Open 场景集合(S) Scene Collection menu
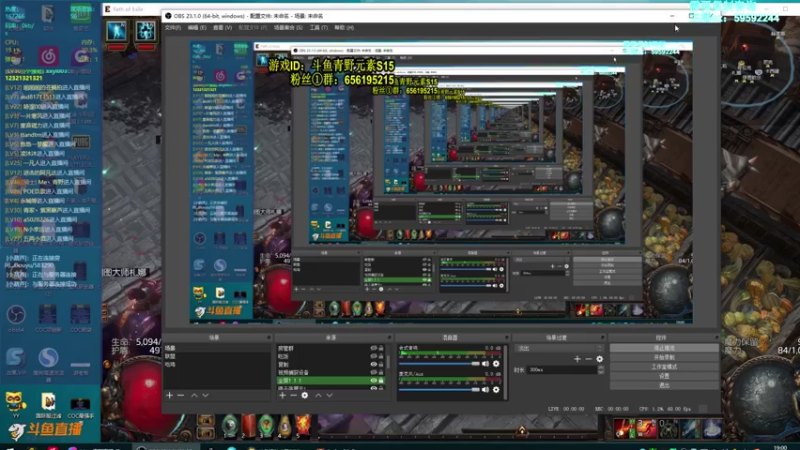This screenshot has width=800, height=450. tap(288, 28)
